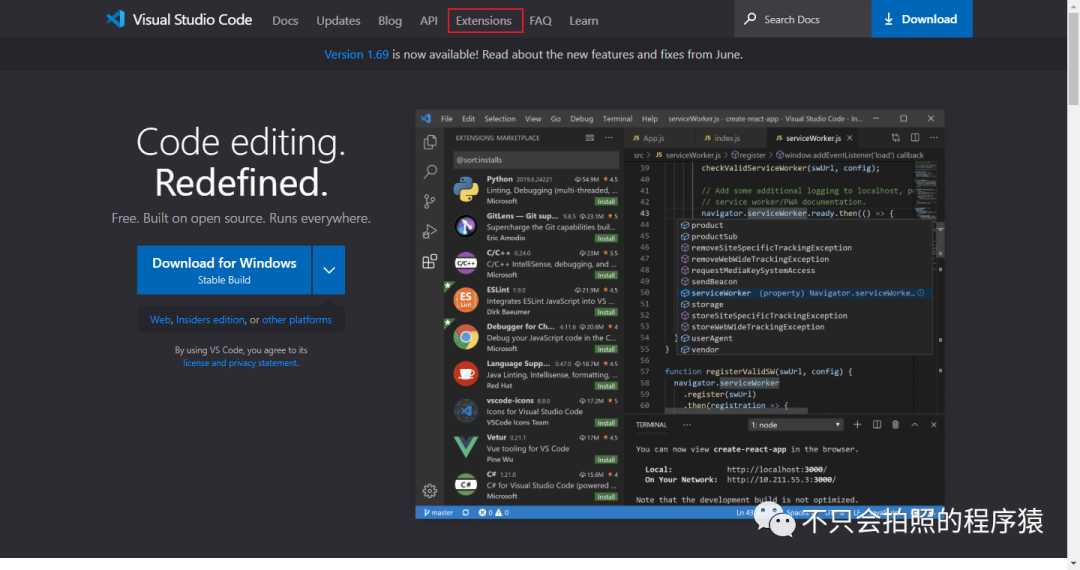Viewport: 1080px width, 570px height.
Task: Click into the Search Docs field
Action: pos(803,19)
